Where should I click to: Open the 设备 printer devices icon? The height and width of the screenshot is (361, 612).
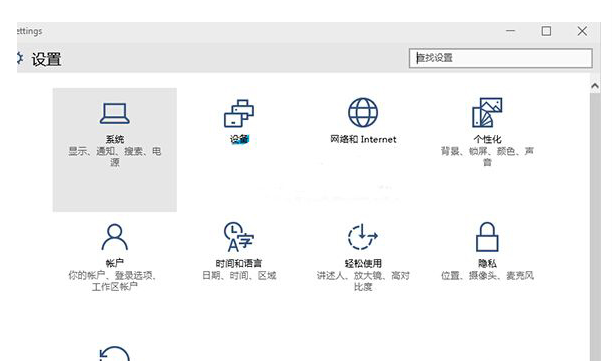coord(239,114)
